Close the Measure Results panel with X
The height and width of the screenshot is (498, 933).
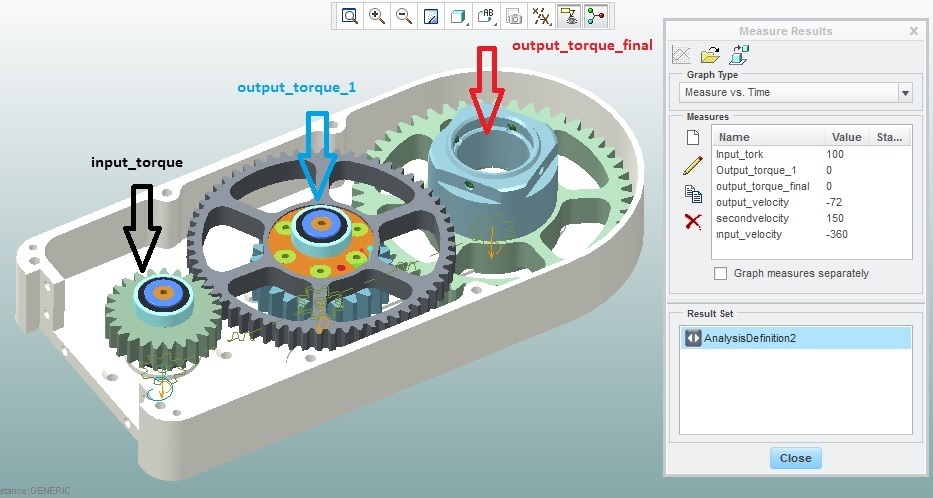[x=914, y=31]
